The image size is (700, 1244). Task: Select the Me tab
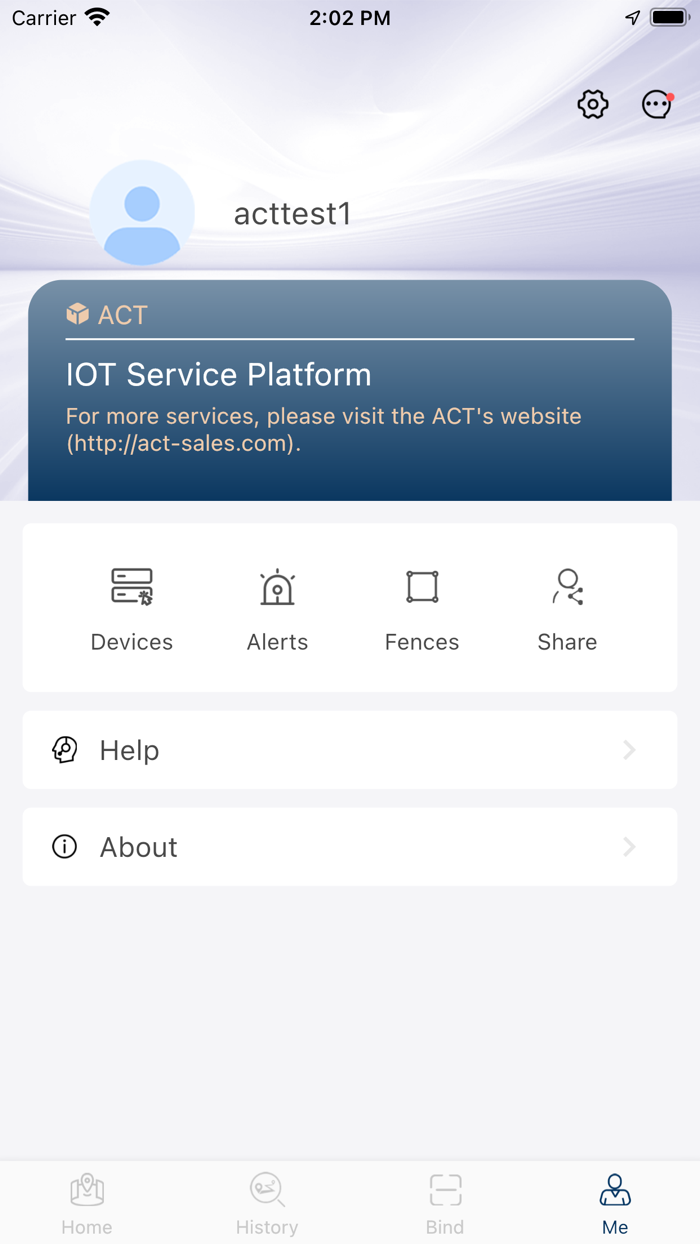tap(615, 1201)
